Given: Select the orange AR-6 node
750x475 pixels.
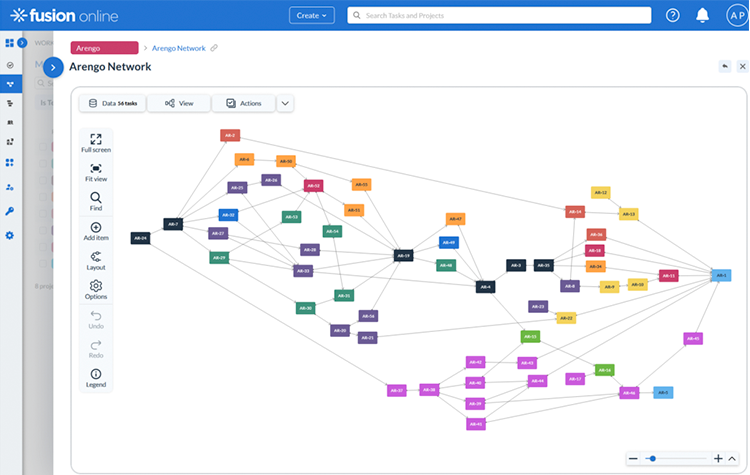Looking at the screenshot, I should point(244,159).
